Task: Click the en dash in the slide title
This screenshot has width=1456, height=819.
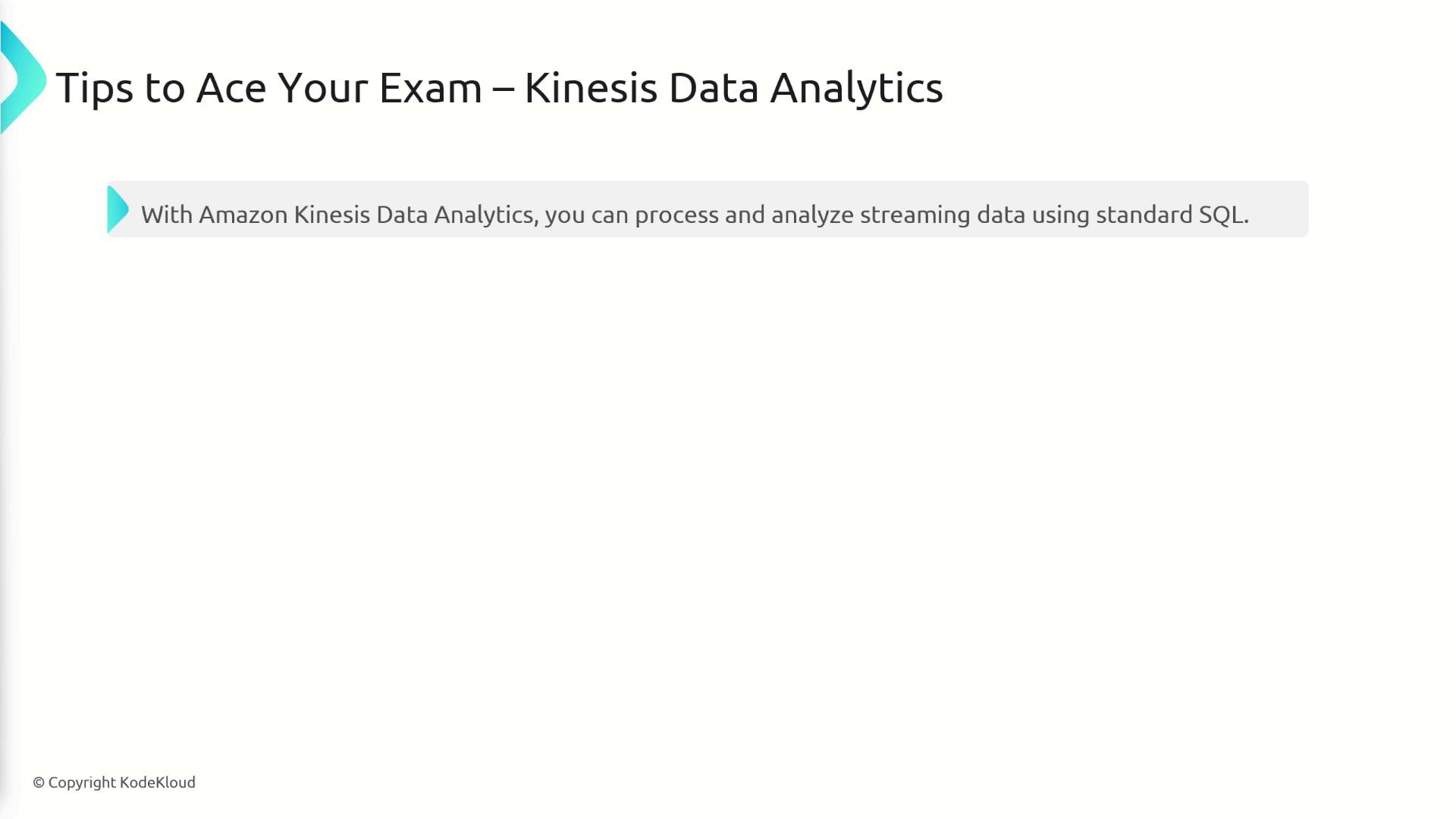Action: (503, 88)
